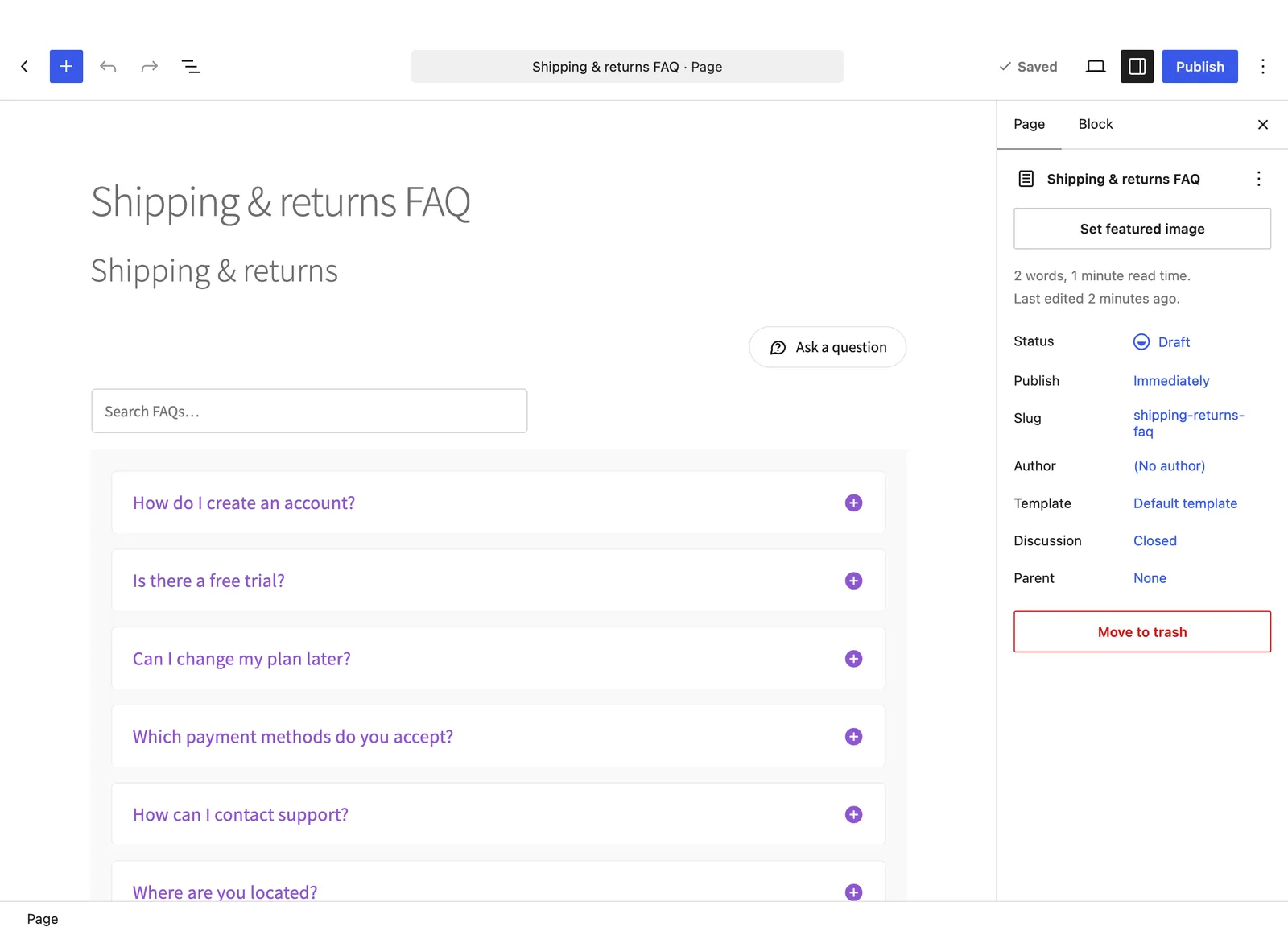The width and height of the screenshot is (1288, 935).
Task: Open the block inserter plus button
Action: coord(66,66)
